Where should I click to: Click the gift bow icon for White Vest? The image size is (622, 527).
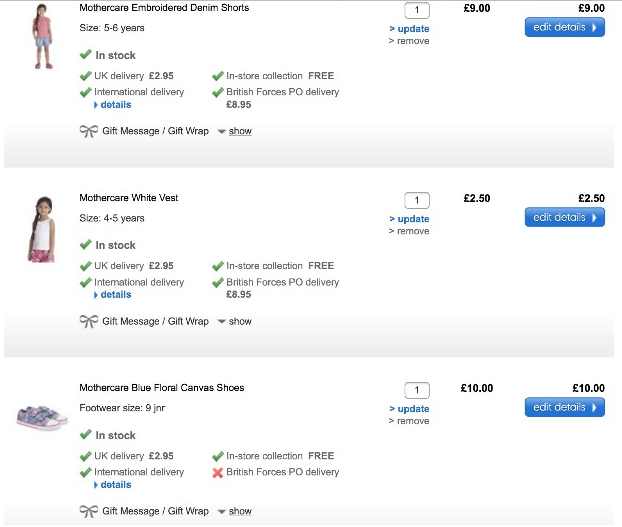pos(88,321)
